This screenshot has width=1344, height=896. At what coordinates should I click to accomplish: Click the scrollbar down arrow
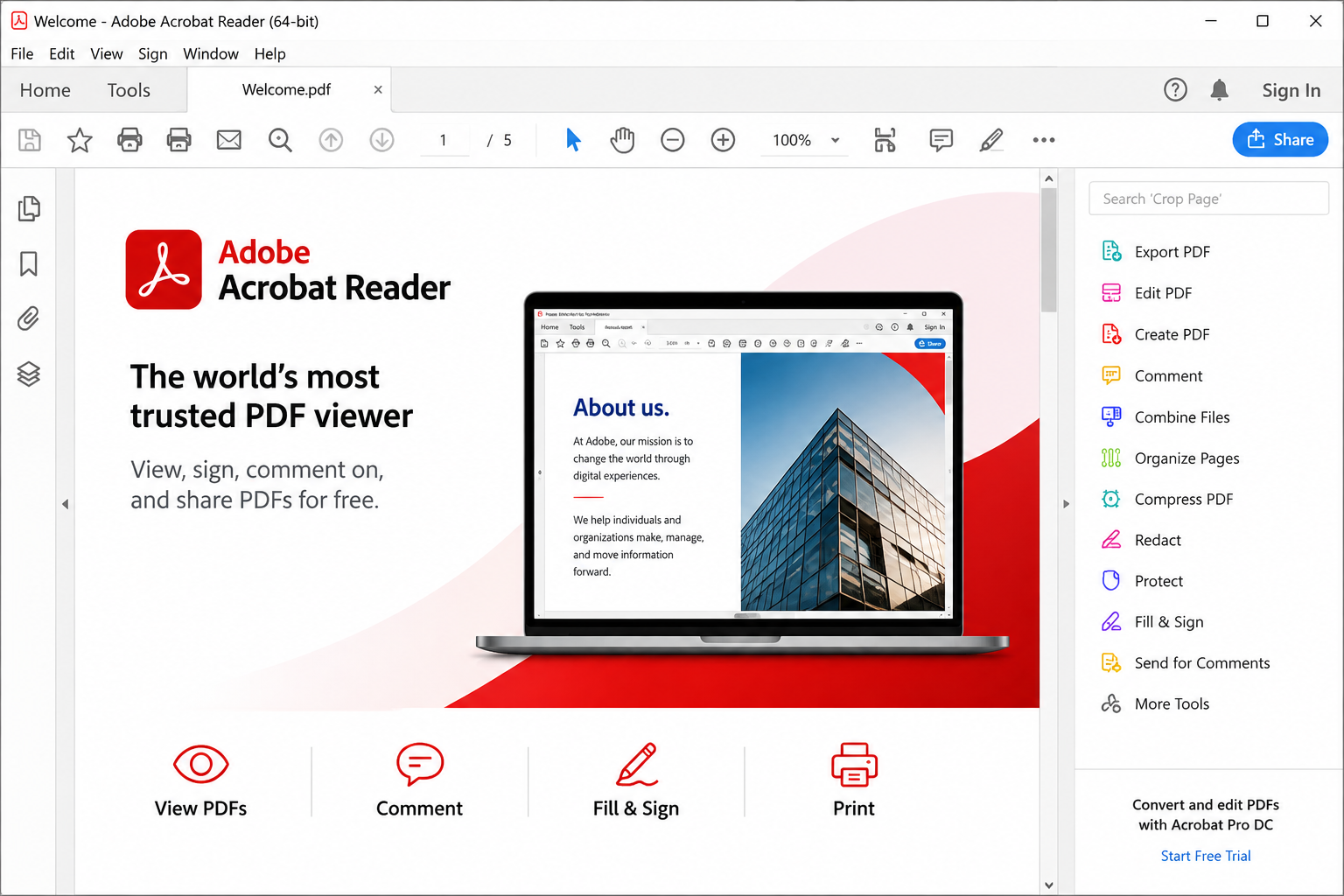point(1049,885)
